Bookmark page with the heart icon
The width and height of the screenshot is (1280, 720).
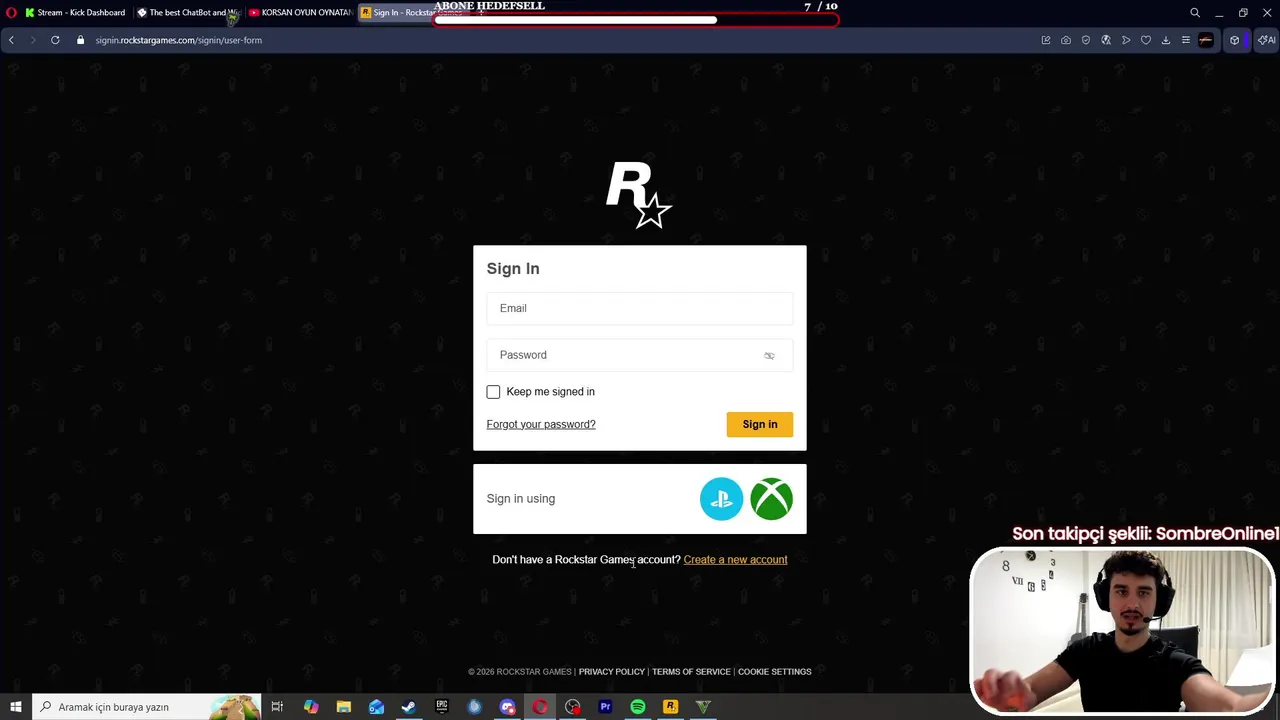(1146, 40)
